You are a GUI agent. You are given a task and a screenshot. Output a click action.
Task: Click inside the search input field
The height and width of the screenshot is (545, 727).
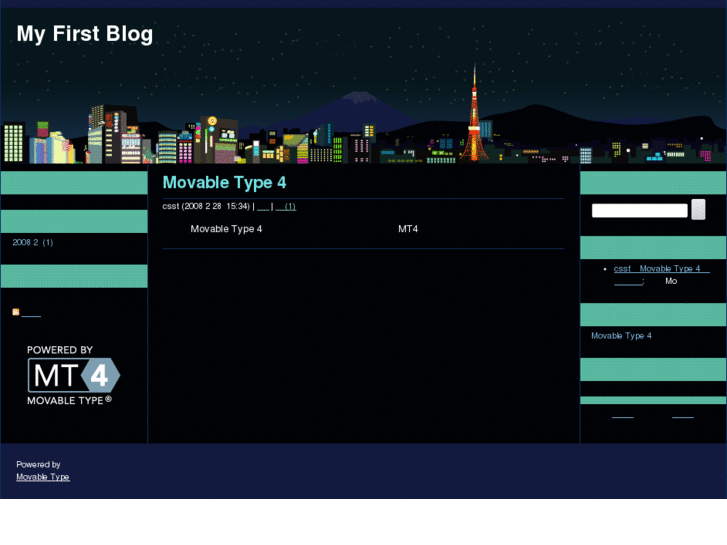click(x=639, y=211)
